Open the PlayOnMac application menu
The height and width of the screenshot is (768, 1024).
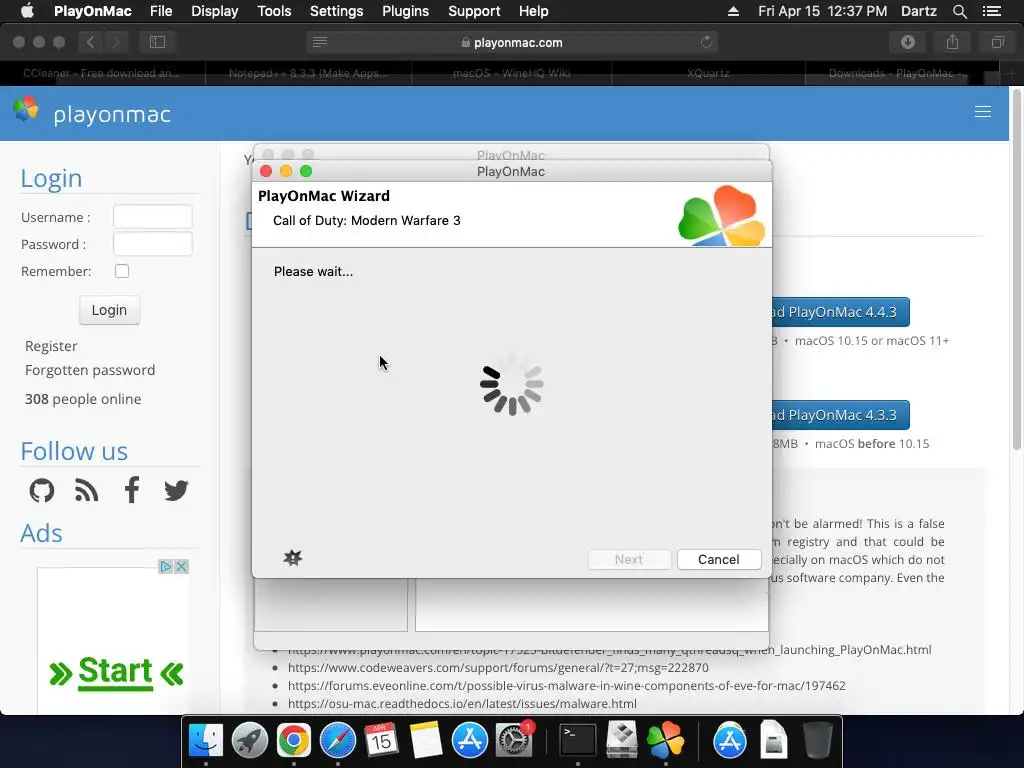93,11
